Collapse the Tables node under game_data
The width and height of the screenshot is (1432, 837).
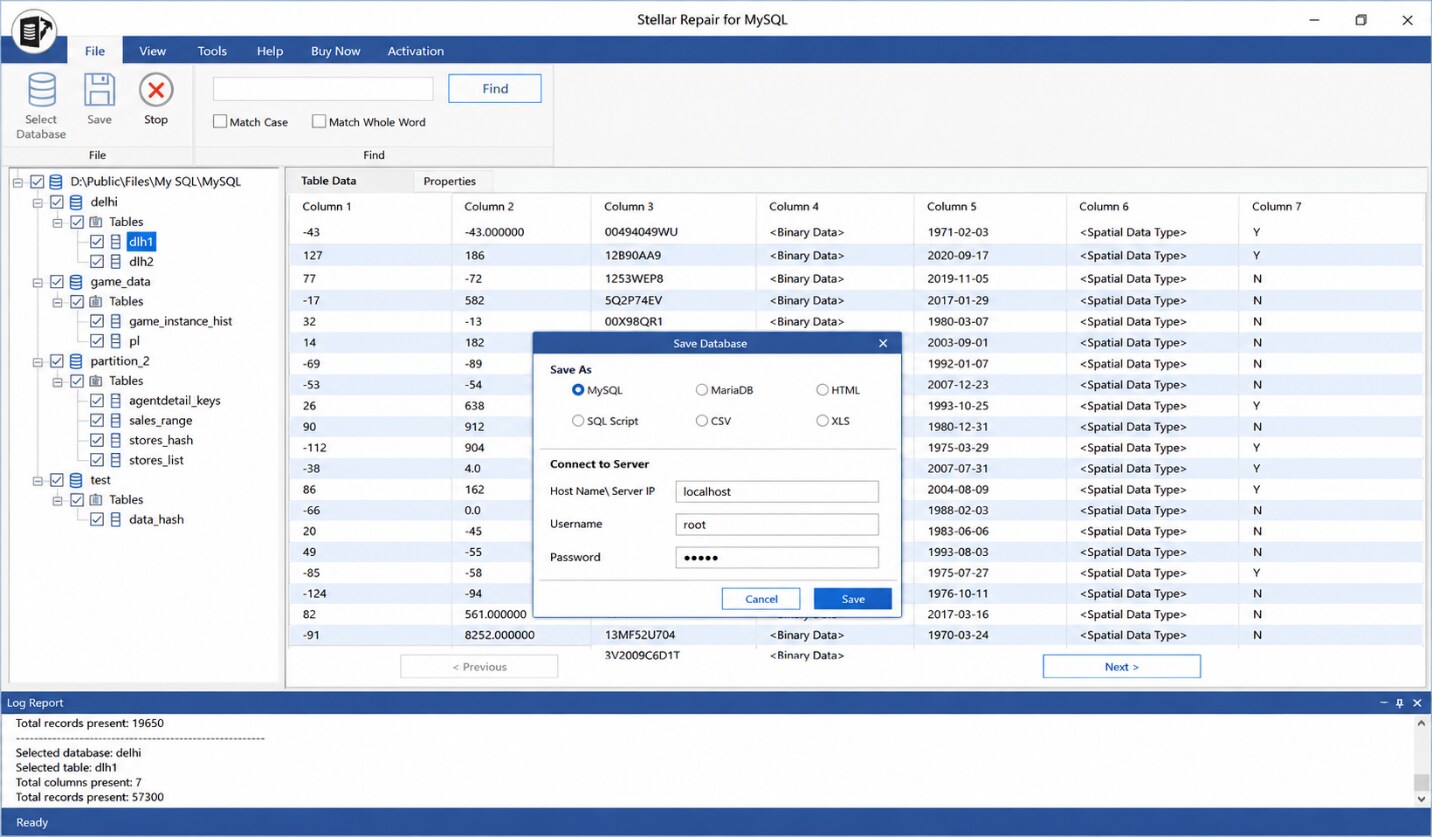(58, 301)
